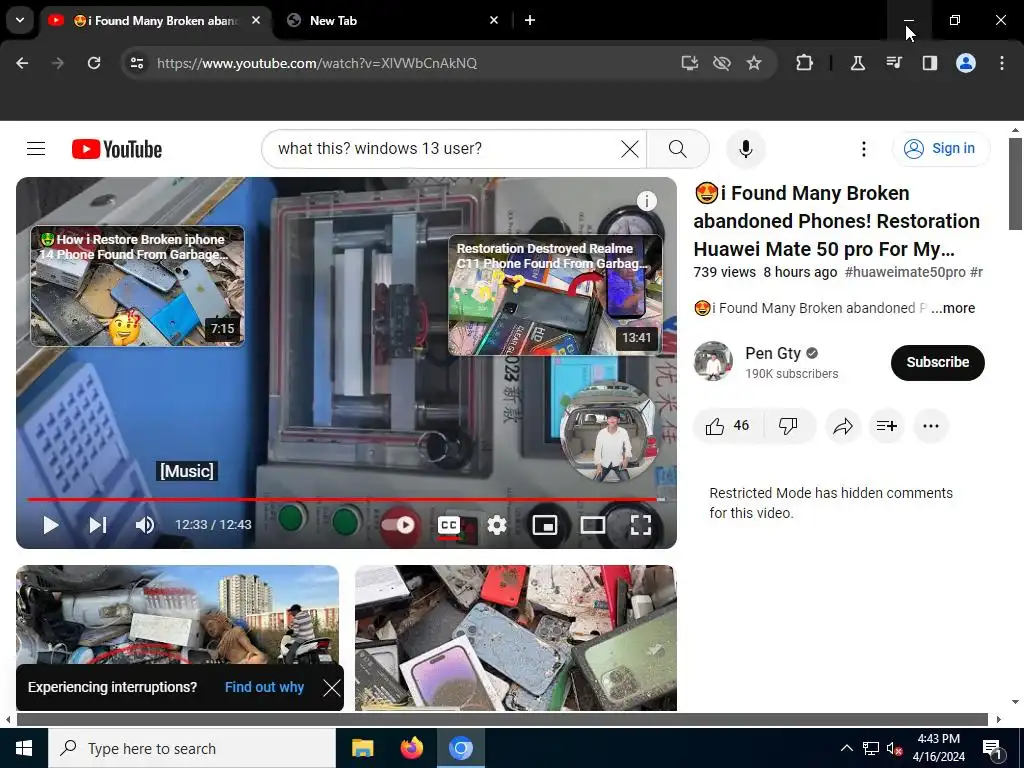Open the left recommended video thumbnail below the player

pos(178,615)
